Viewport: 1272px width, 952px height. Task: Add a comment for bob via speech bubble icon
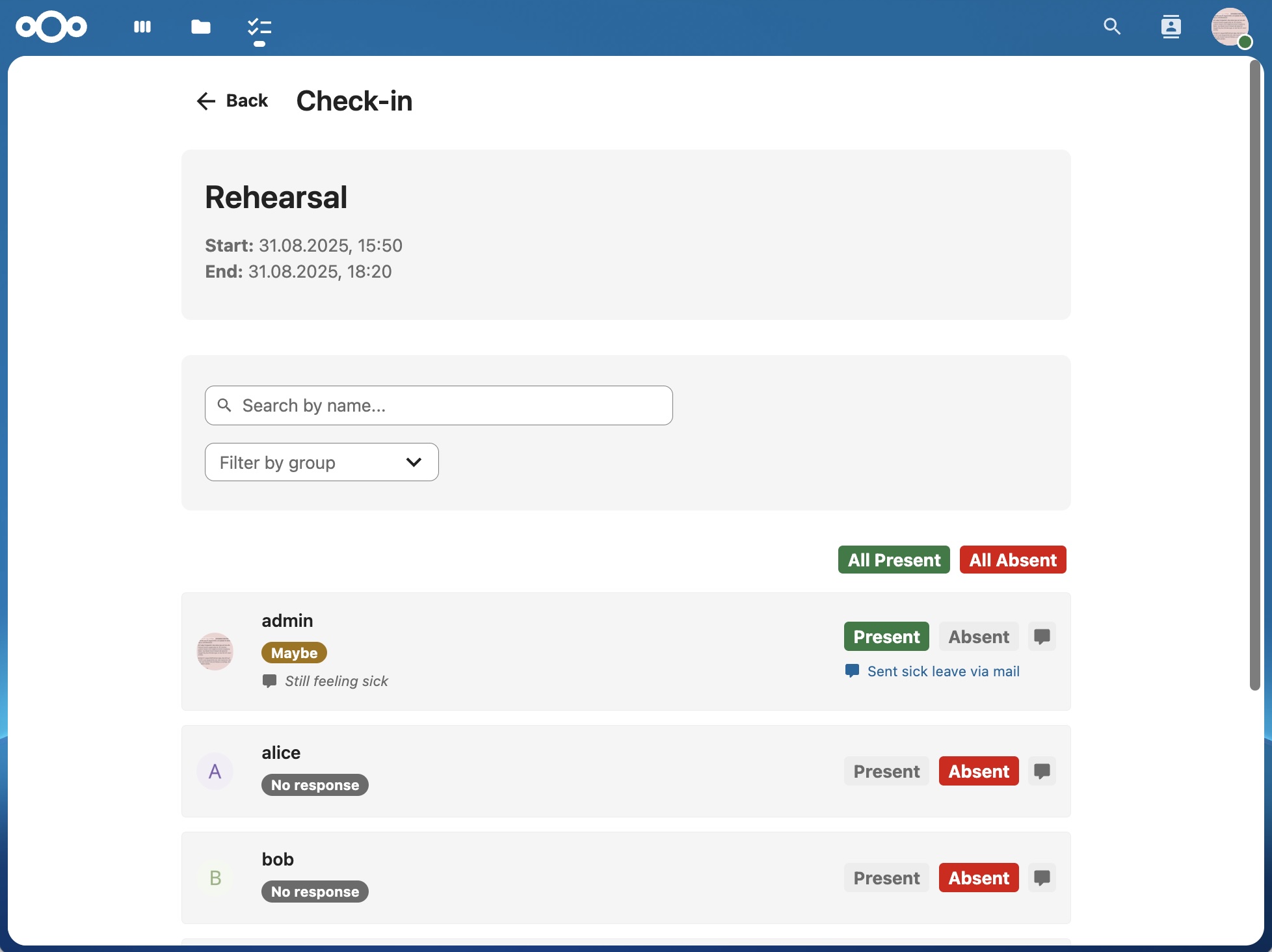coord(1042,878)
